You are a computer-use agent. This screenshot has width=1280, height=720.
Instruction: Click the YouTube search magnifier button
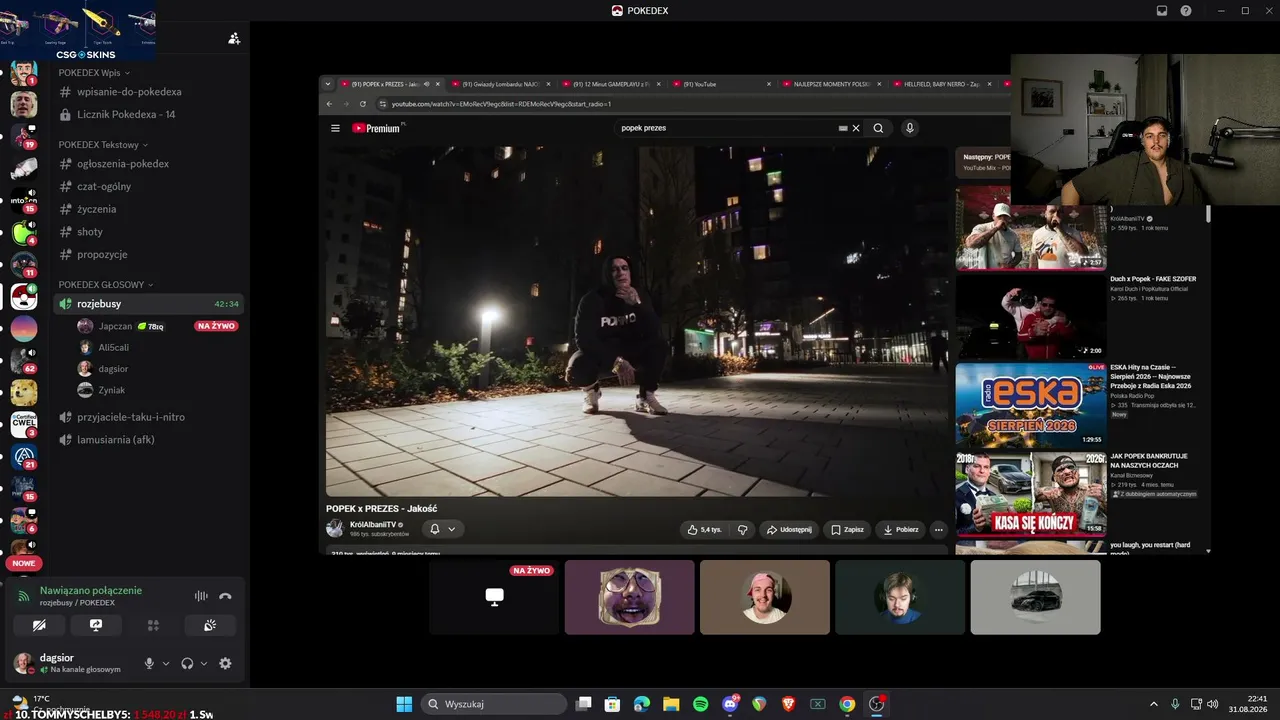(x=878, y=128)
